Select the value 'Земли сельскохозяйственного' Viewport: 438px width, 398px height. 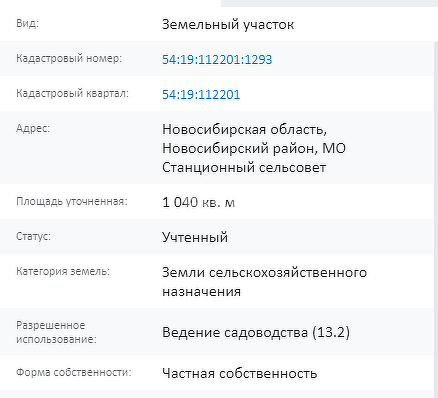click(265, 273)
